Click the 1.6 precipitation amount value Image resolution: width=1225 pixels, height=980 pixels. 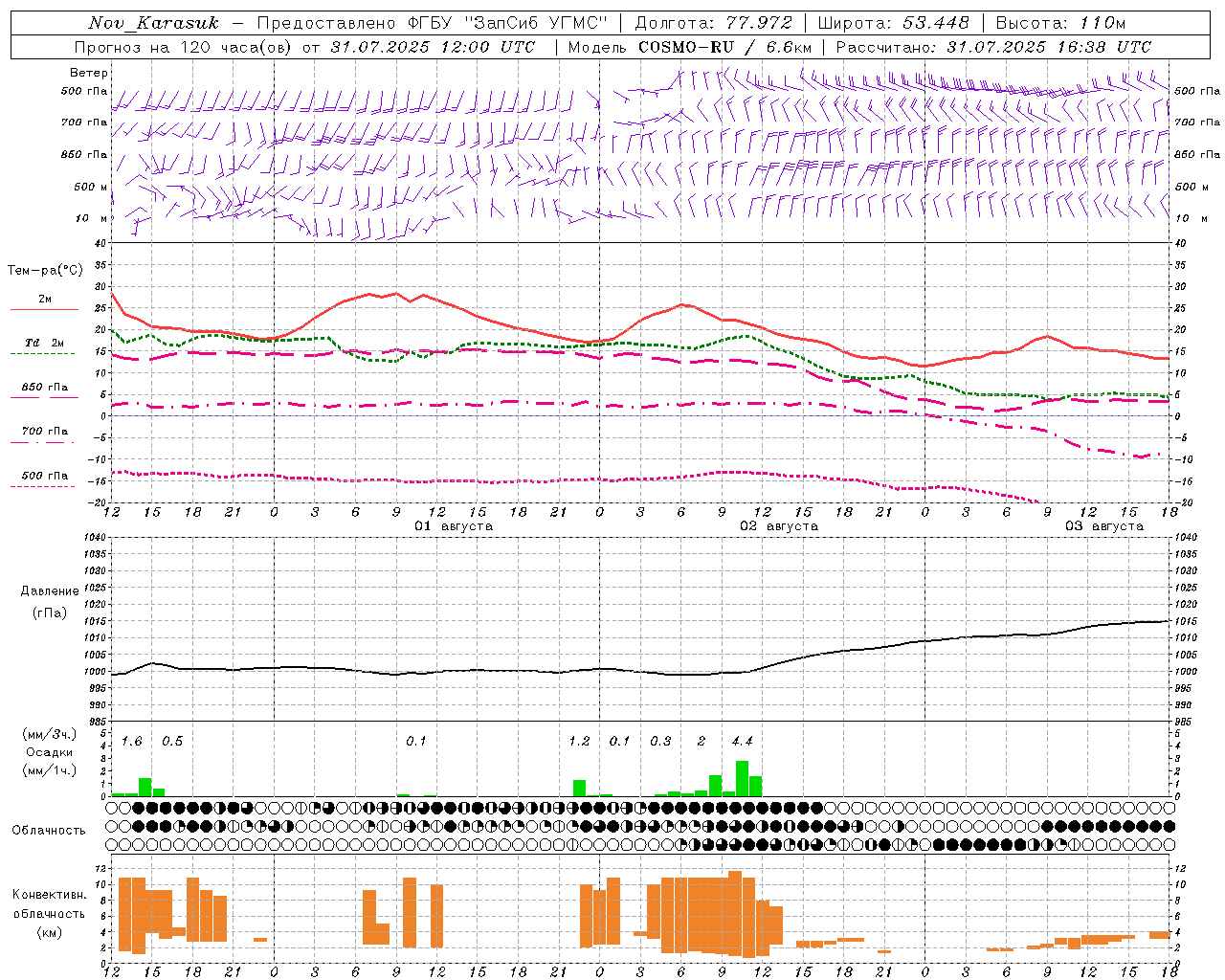pyautogui.click(x=131, y=741)
